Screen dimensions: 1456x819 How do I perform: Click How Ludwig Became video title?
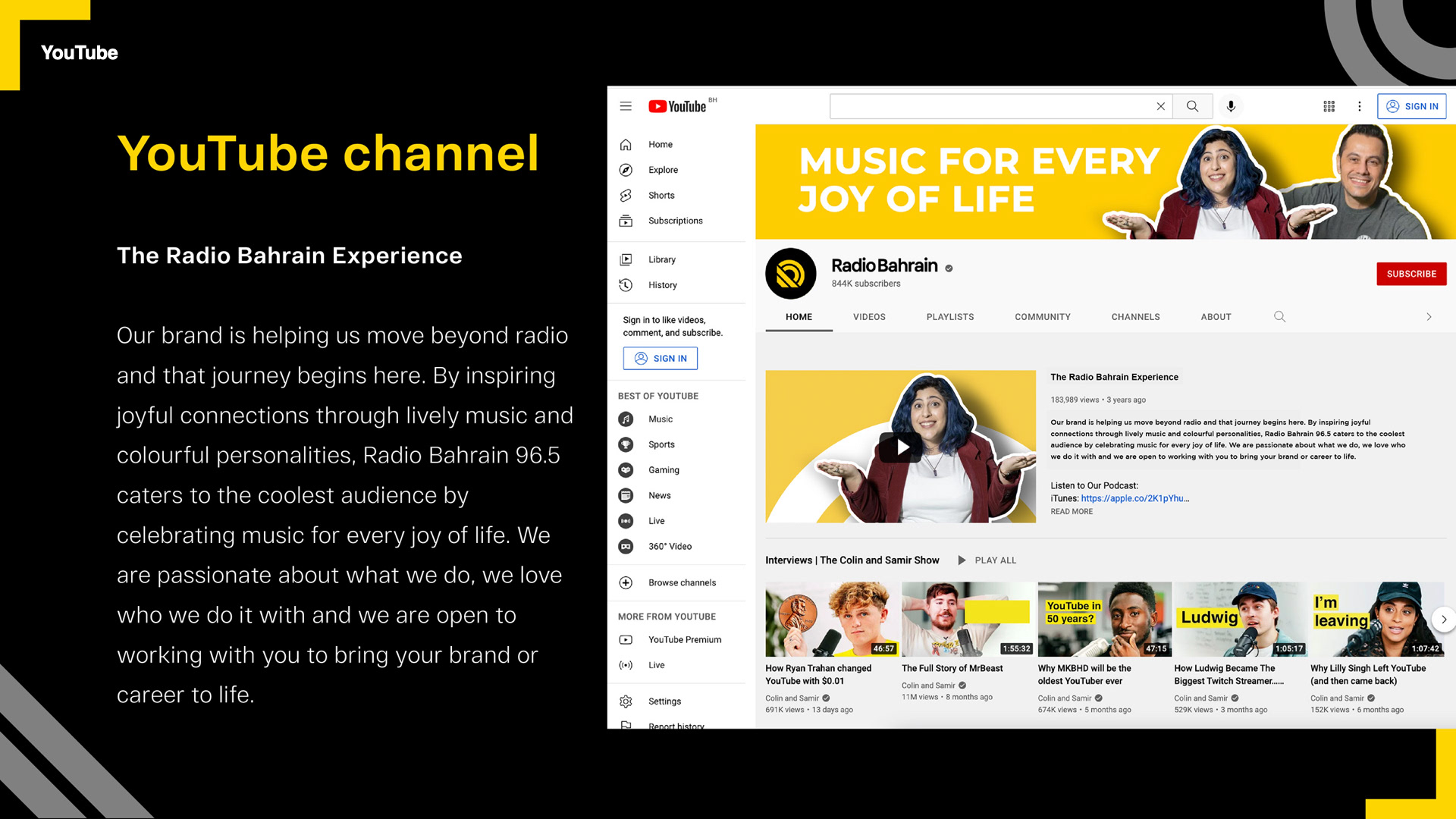(1228, 674)
